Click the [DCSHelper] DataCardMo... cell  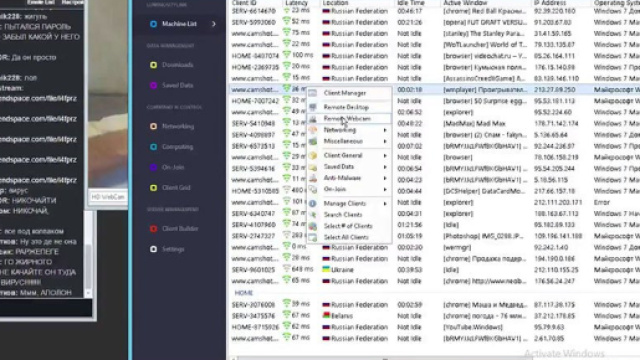(x=484, y=191)
